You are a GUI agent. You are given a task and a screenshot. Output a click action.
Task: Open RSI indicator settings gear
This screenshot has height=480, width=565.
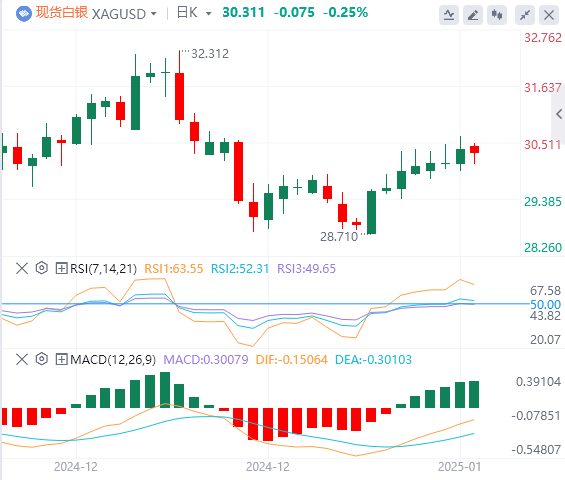pyautogui.click(x=41, y=268)
